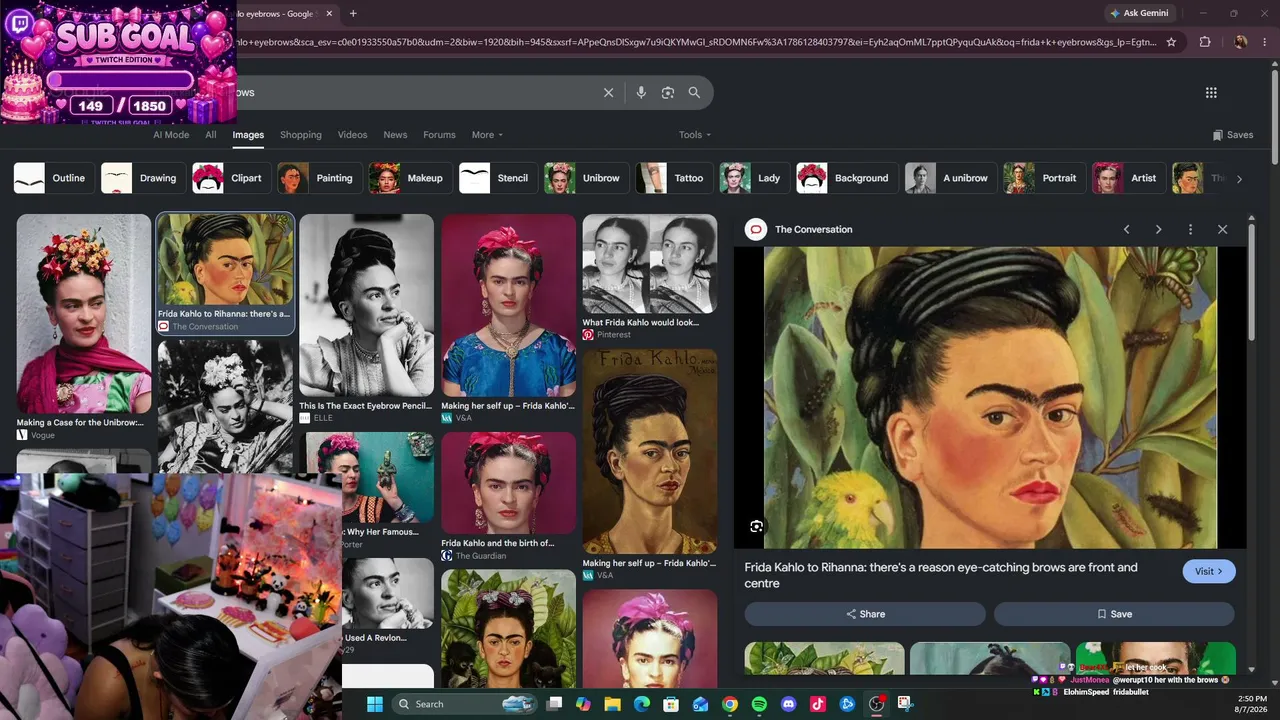Select the Drawing filter chip
Image resolution: width=1280 pixels, height=720 pixels.
(143, 178)
